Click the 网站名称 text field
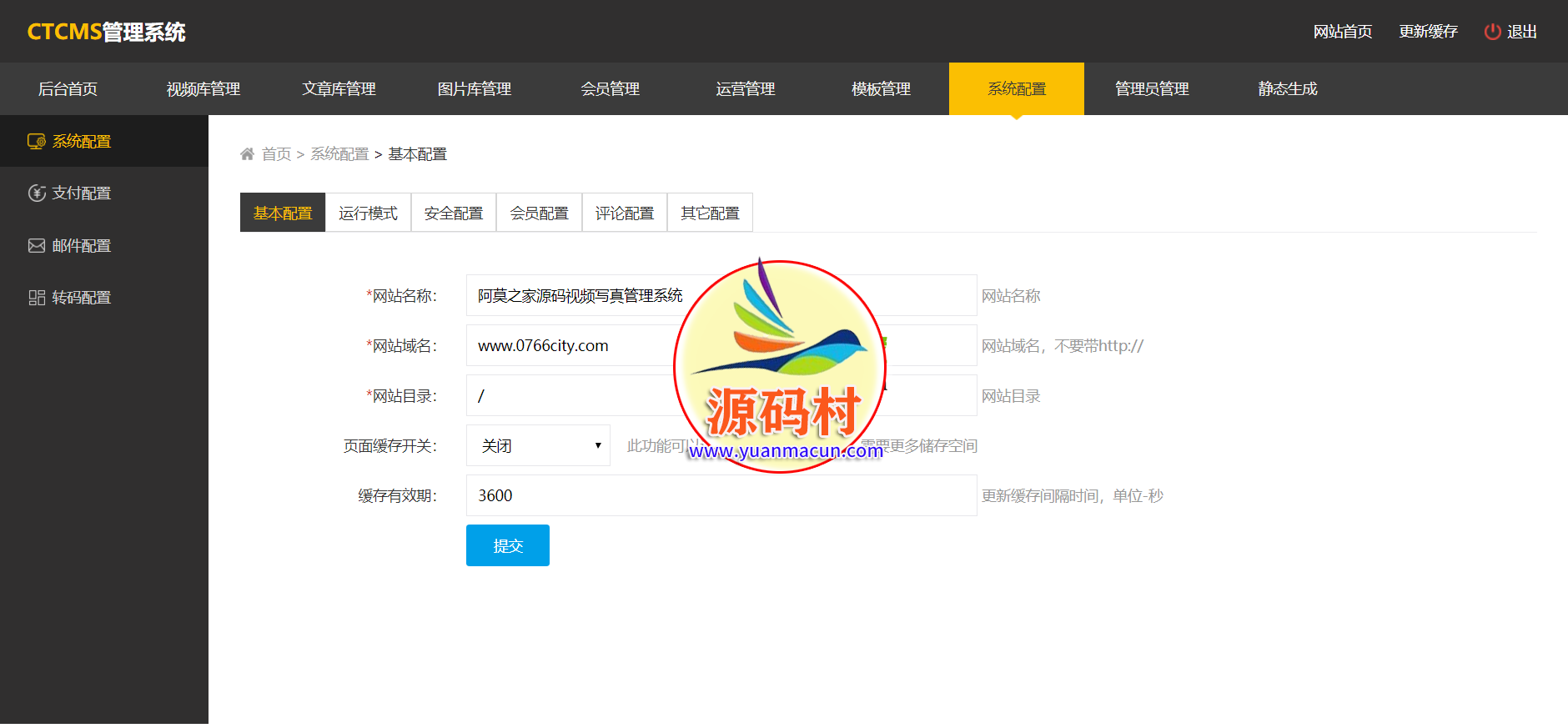Viewport: 1568px width, 728px height. coord(575,296)
